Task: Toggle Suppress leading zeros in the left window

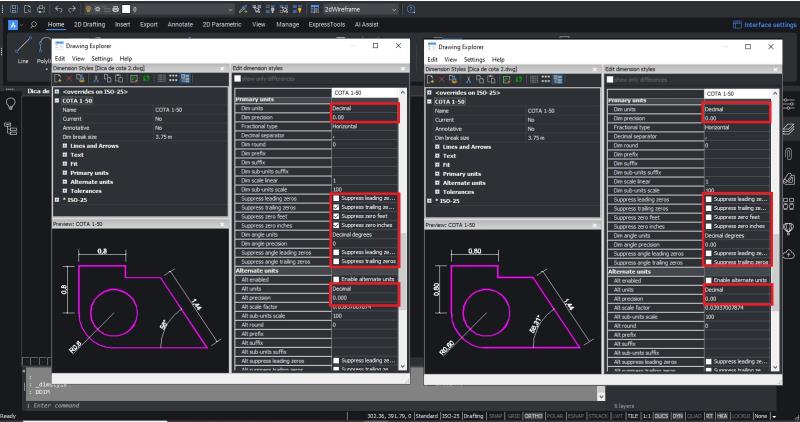Action: tap(337, 198)
